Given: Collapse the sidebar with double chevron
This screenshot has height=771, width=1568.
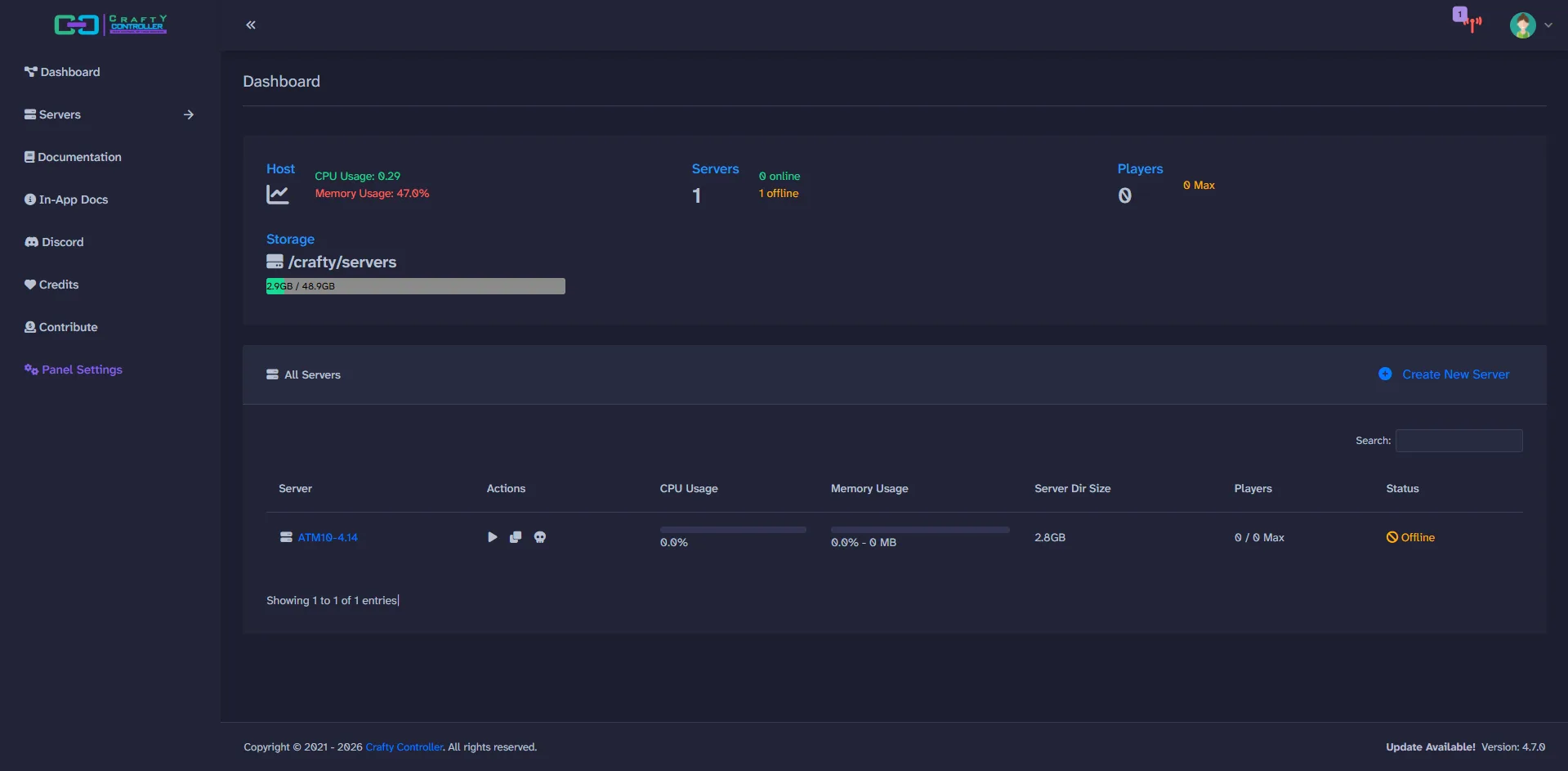Looking at the screenshot, I should coord(251,25).
